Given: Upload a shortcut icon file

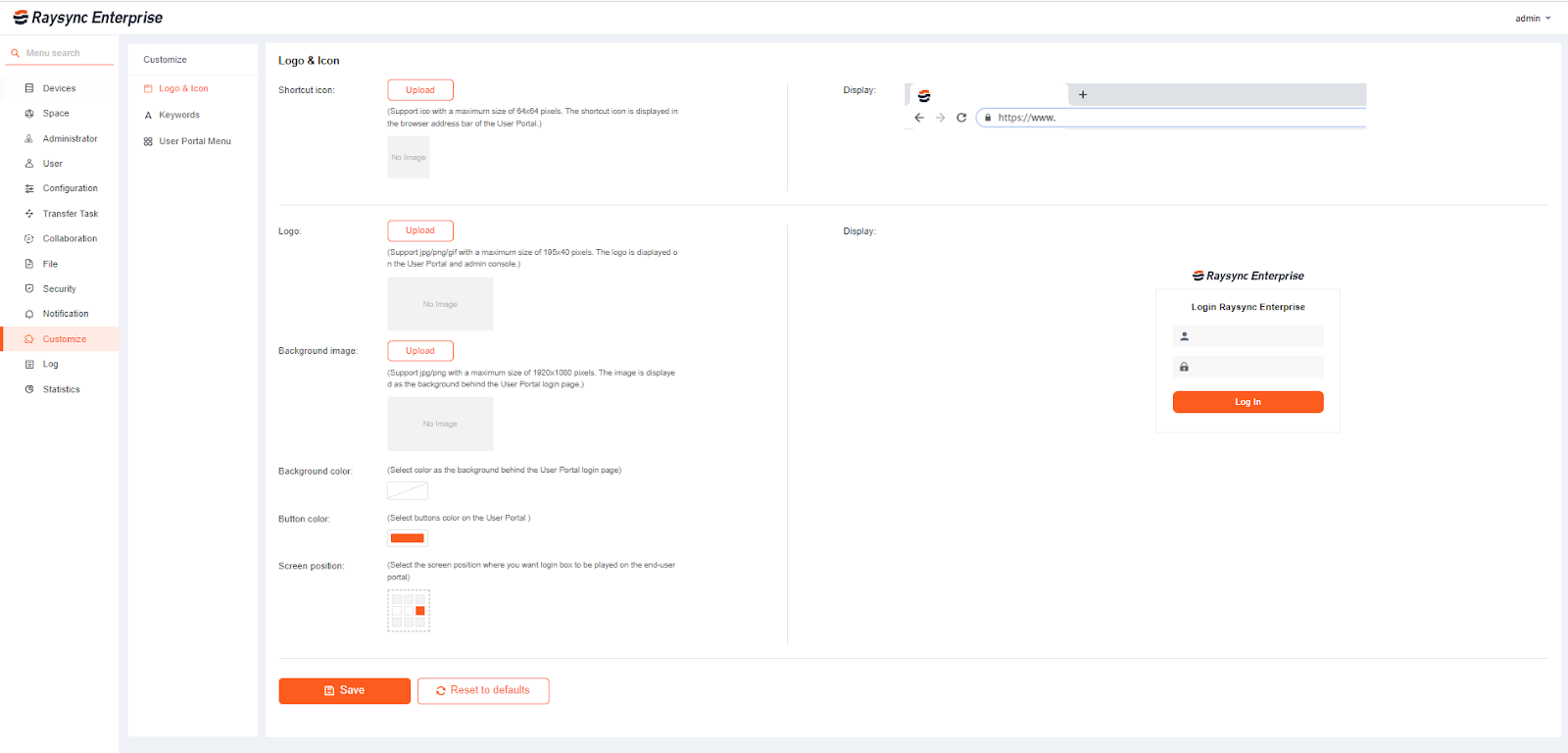Looking at the screenshot, I should (x=420, y=90).
